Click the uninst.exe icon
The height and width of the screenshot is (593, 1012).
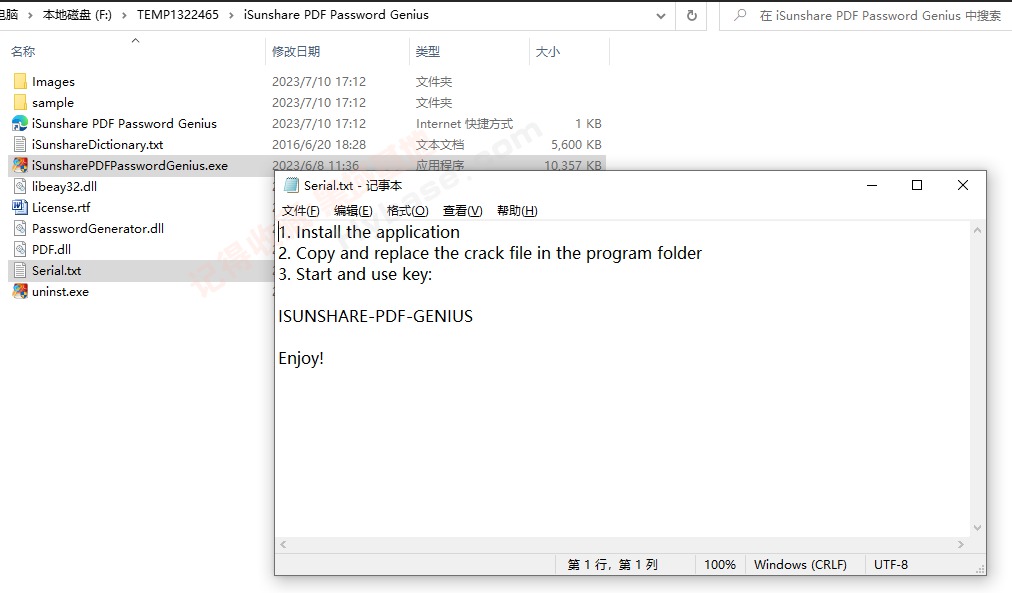(x=20, y=292)
